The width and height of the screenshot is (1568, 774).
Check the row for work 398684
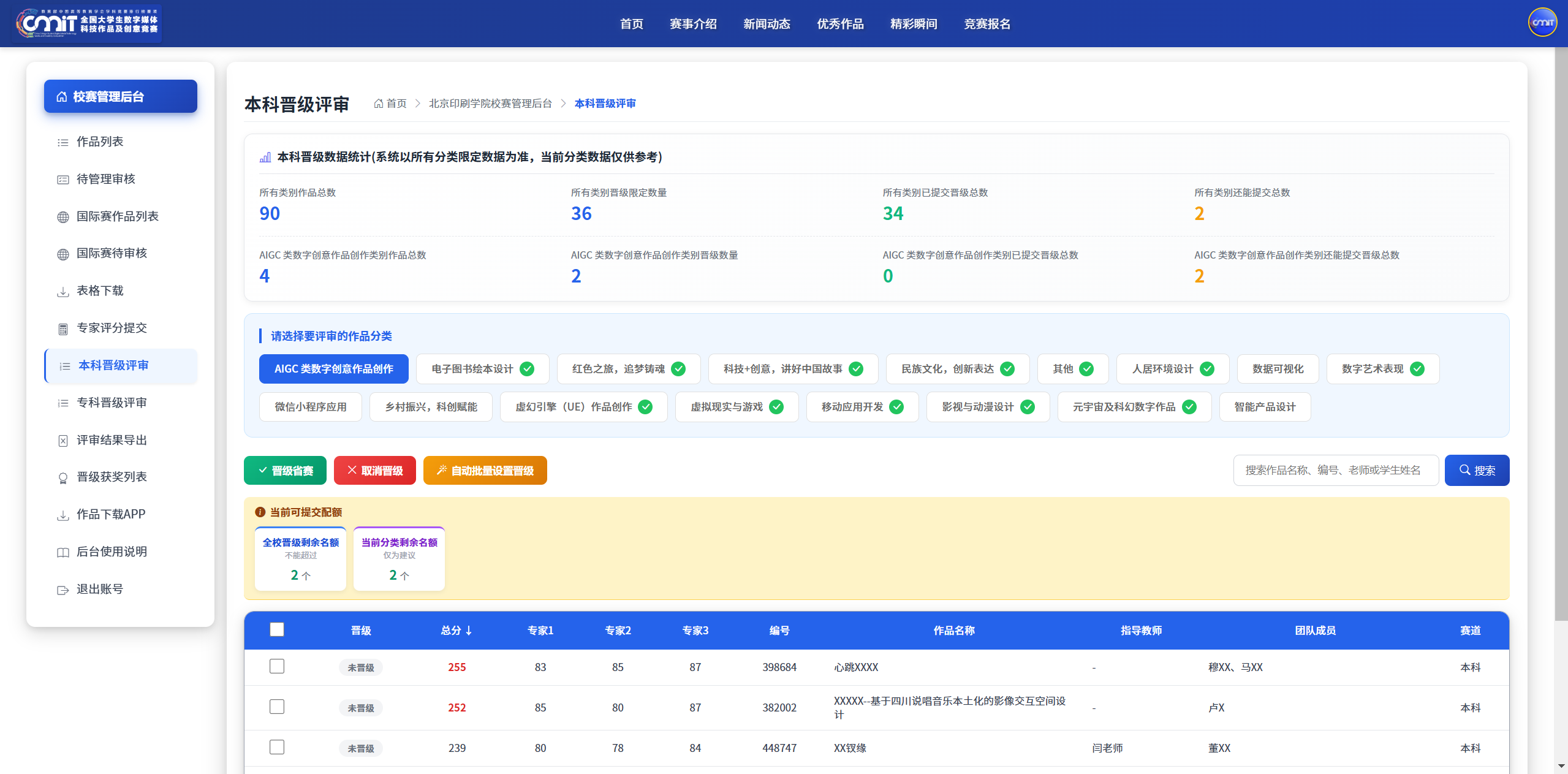point(277,666)
